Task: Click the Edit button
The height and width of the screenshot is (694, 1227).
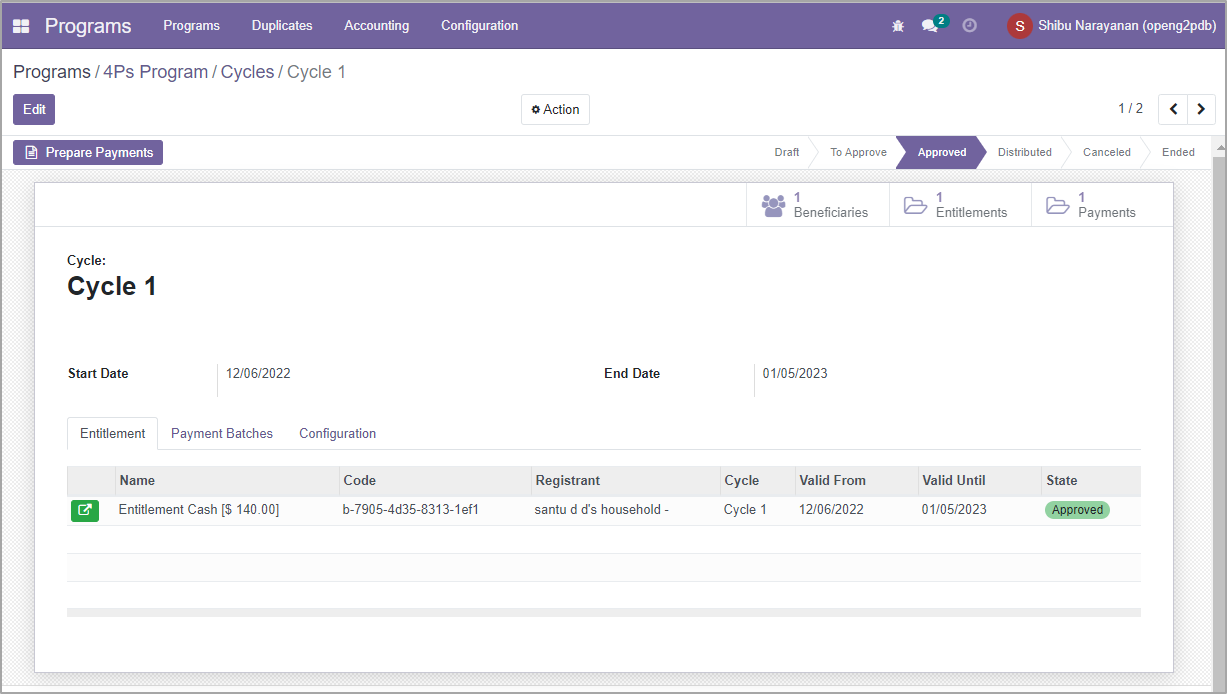Action: click(34, 109)
